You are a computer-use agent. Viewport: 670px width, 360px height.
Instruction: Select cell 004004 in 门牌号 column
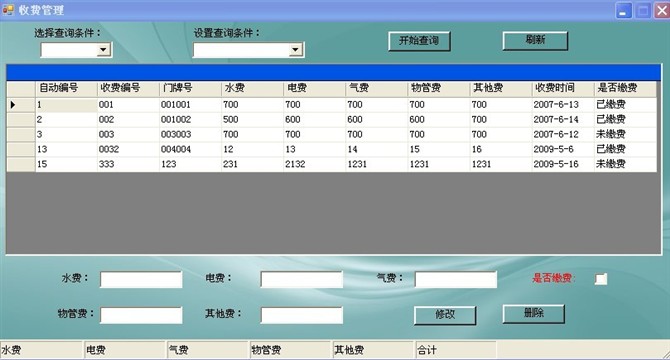point(190,149)
